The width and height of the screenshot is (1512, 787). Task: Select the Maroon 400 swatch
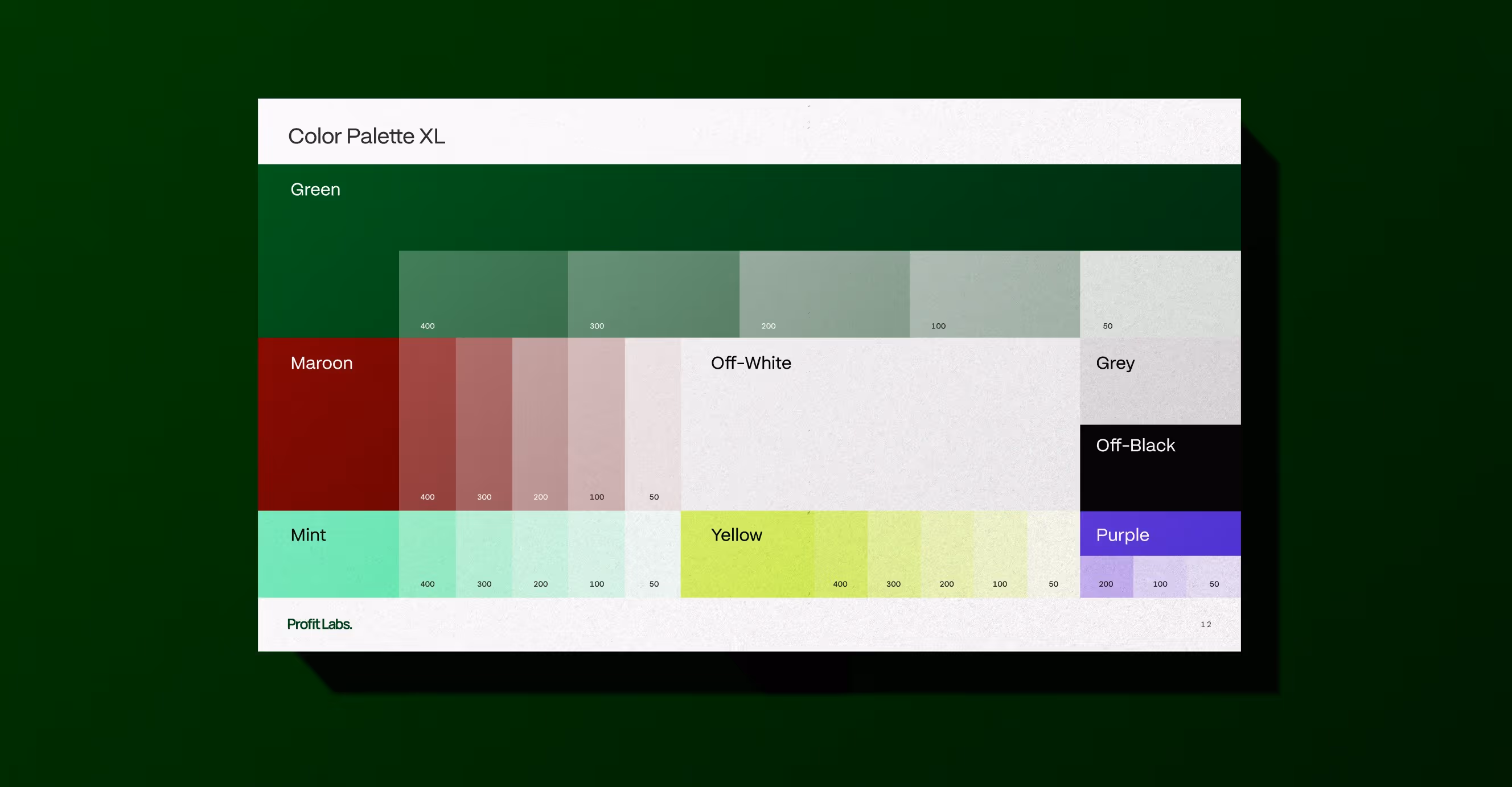(x=428, y=424)
